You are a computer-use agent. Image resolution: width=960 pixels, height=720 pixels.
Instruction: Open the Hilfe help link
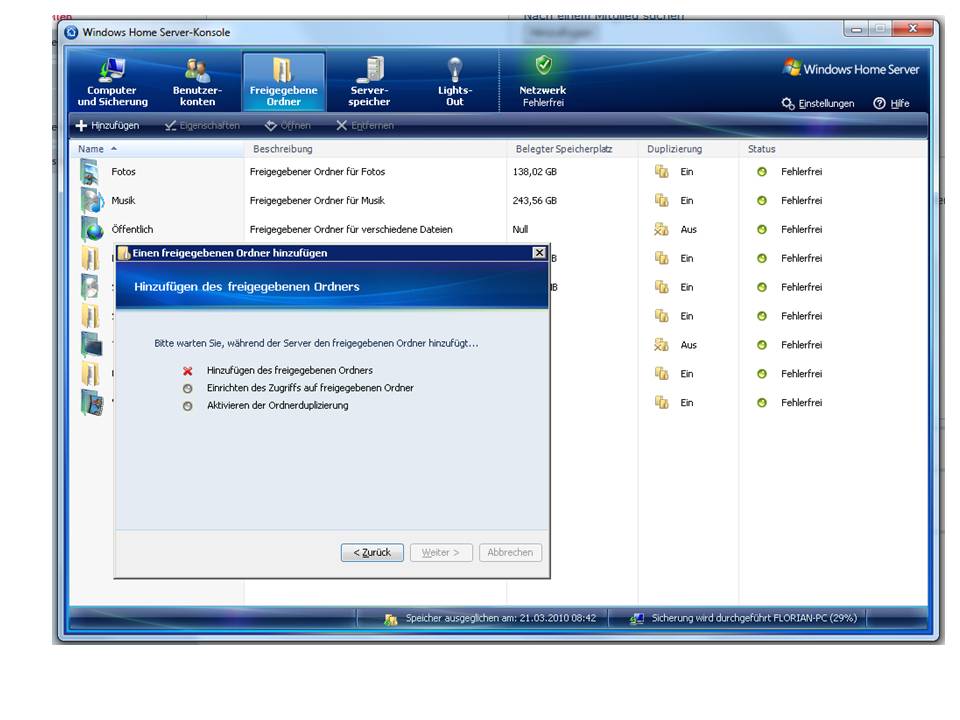(891, 103)
